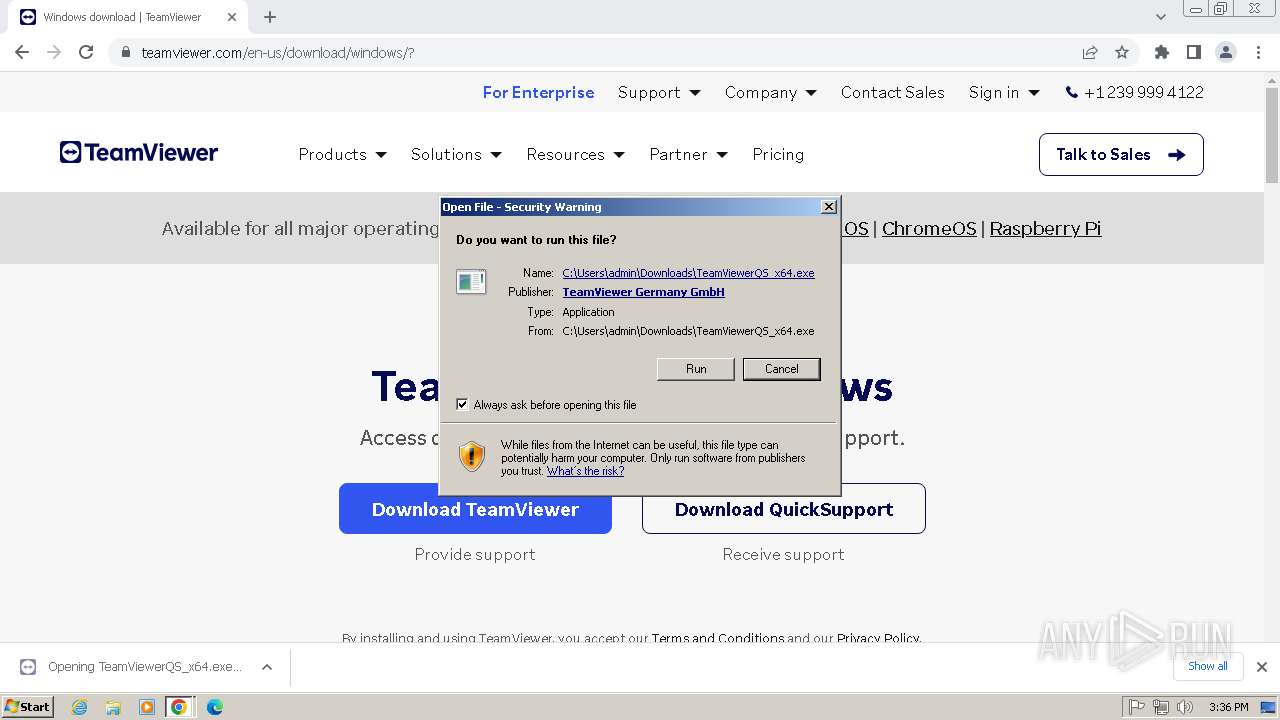The height and width of the screenshot is (720, 1280).
Task: Reload the TeamViewer download page
Action: click(86, 52)
